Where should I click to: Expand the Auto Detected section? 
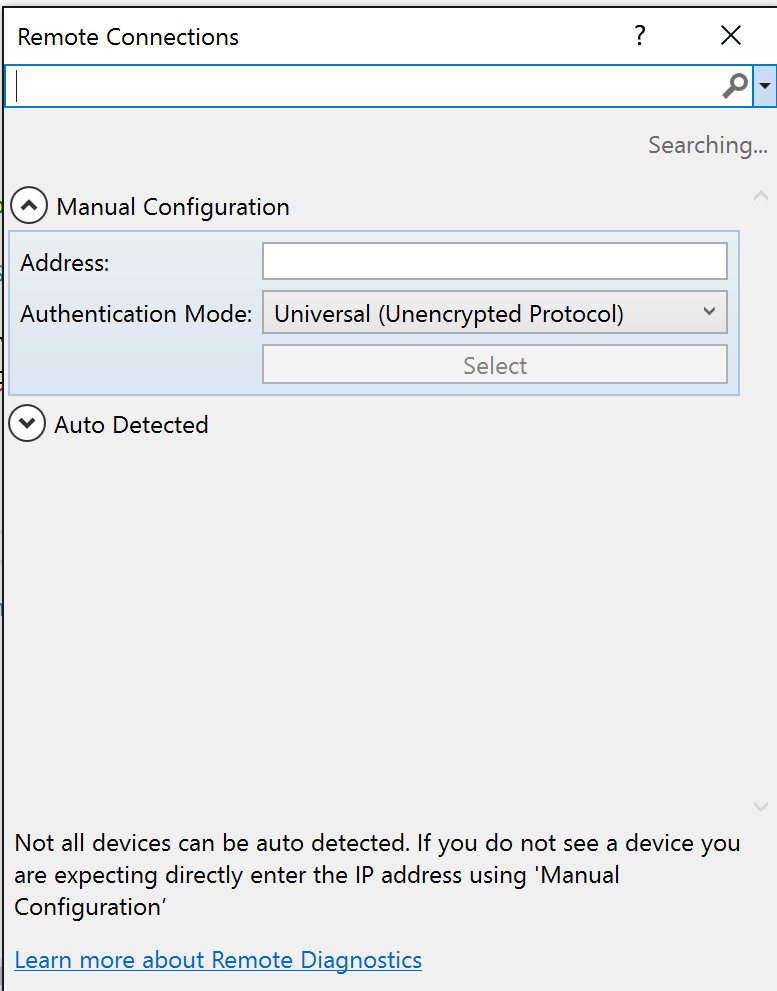[27, 423]
